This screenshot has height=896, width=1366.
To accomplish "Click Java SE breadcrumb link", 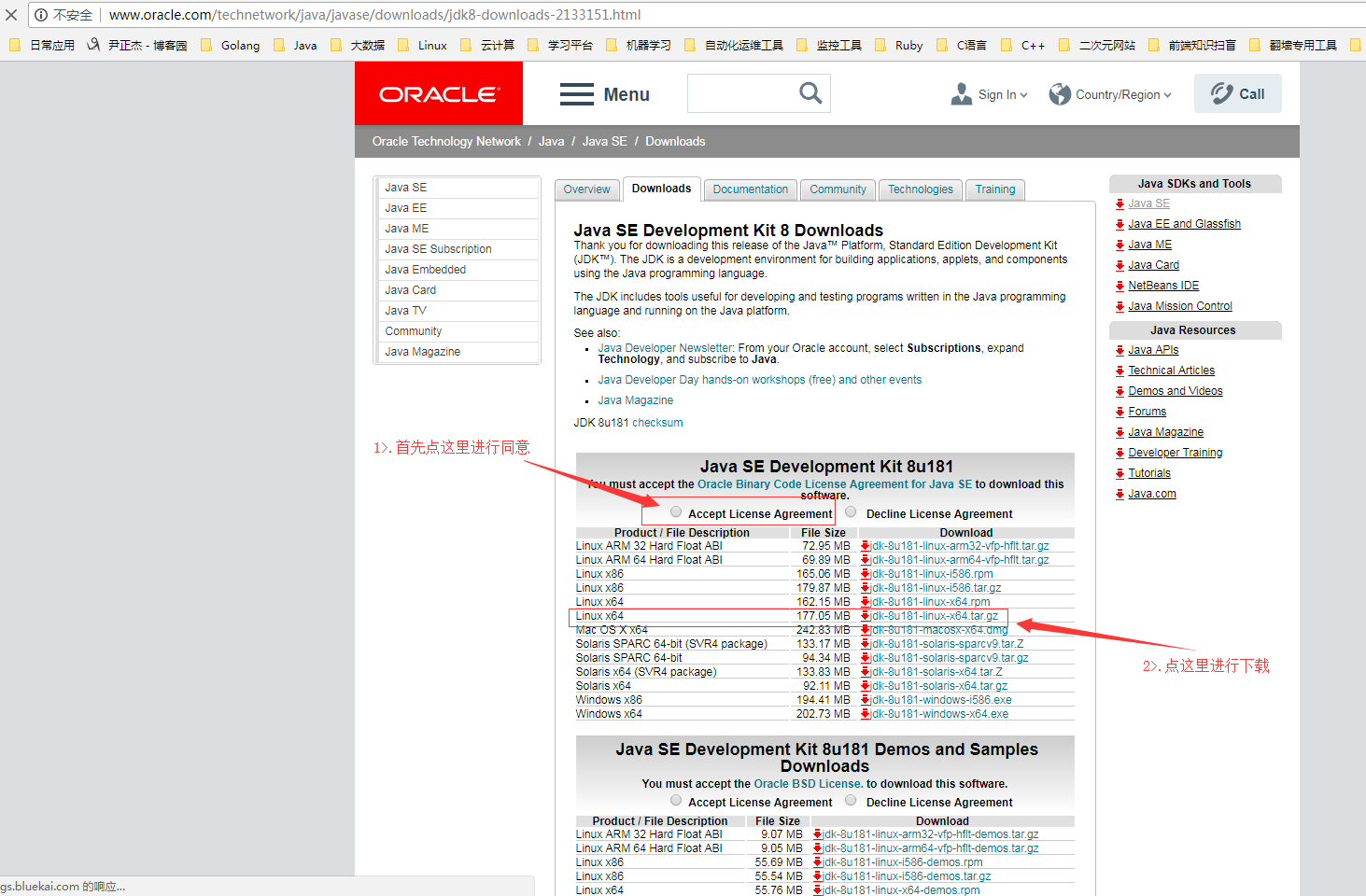I will (605, 142).
